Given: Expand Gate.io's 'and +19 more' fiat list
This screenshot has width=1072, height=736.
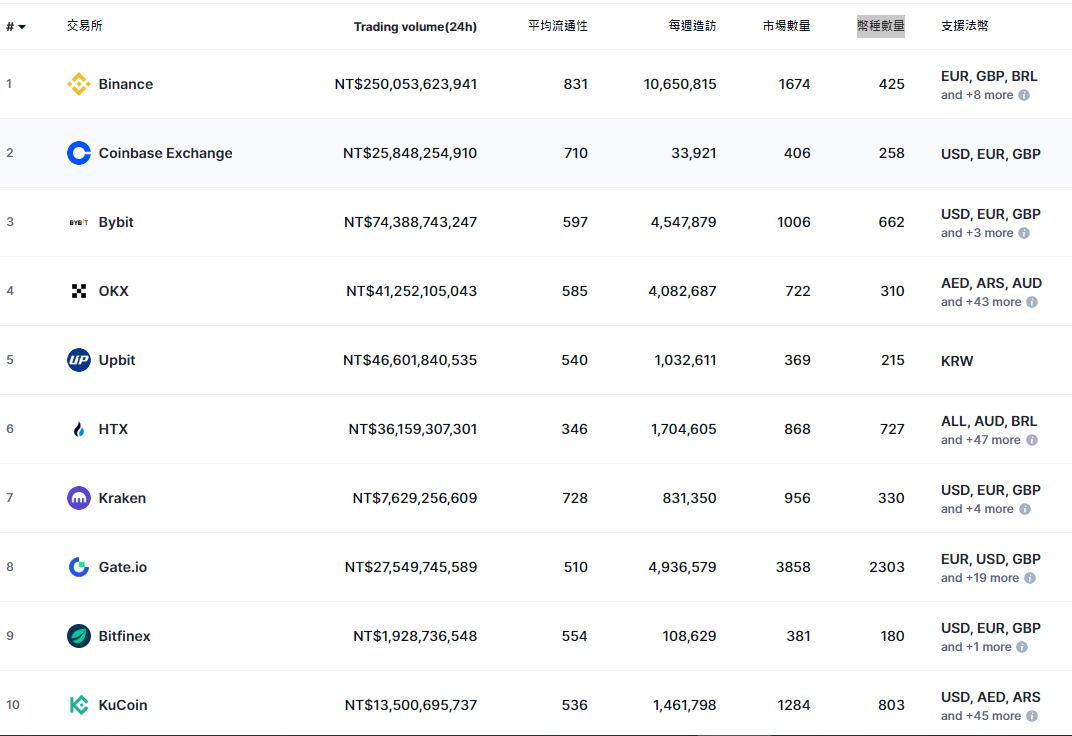Looking at the screenshot, I should (980, 578).
